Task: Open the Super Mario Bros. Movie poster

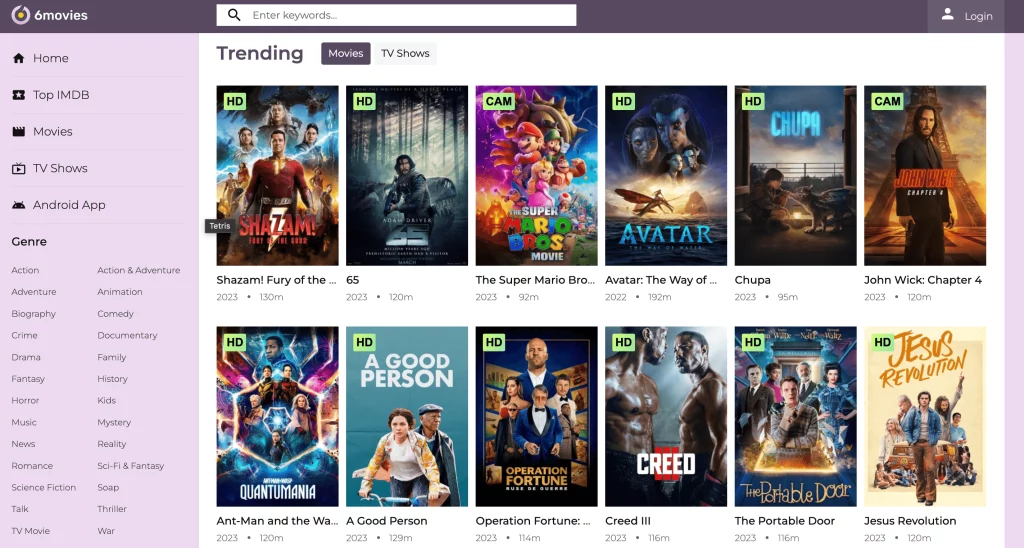Action: click(536, 176)
